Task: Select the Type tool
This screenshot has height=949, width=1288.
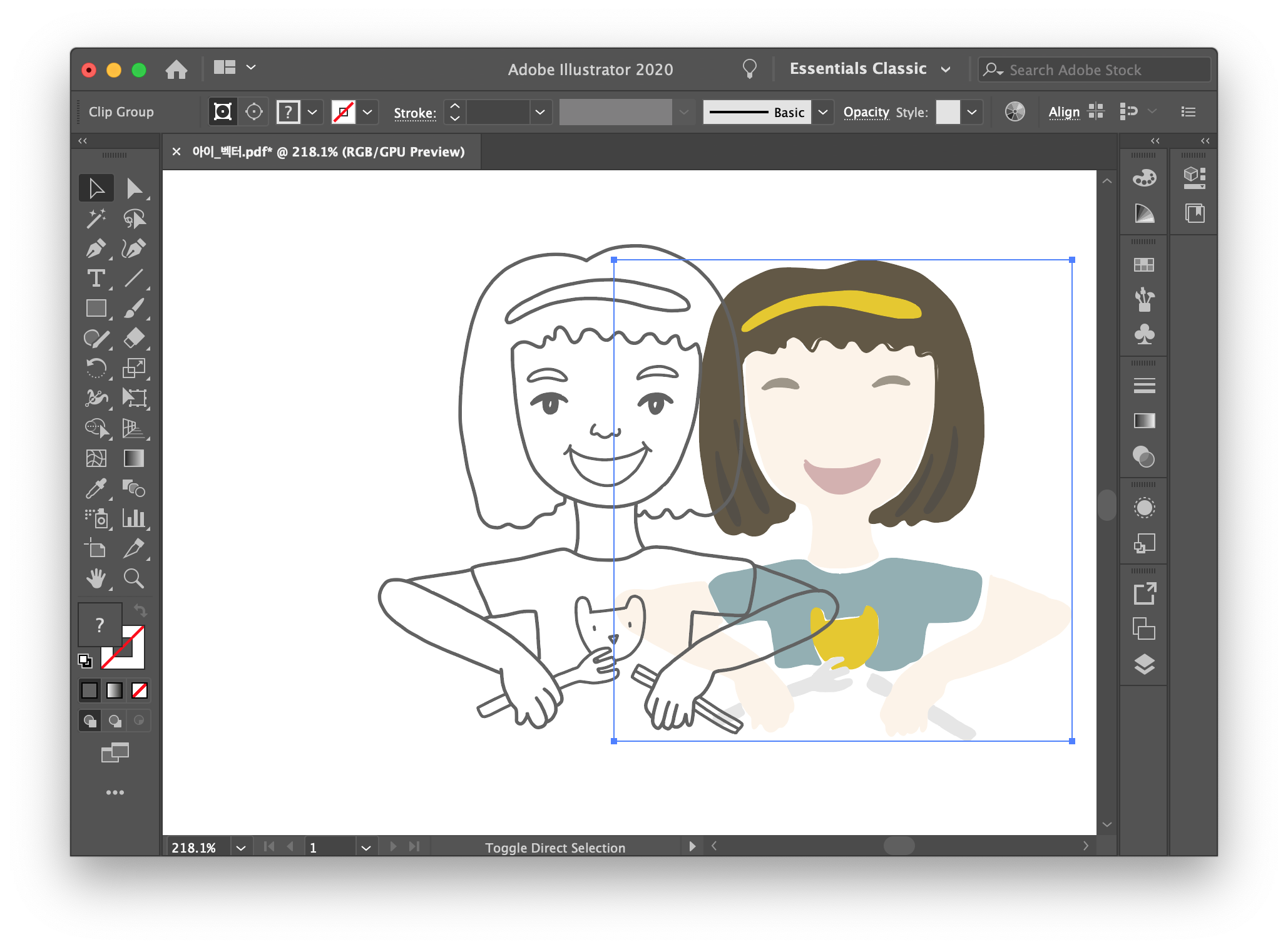Action: 96,279
